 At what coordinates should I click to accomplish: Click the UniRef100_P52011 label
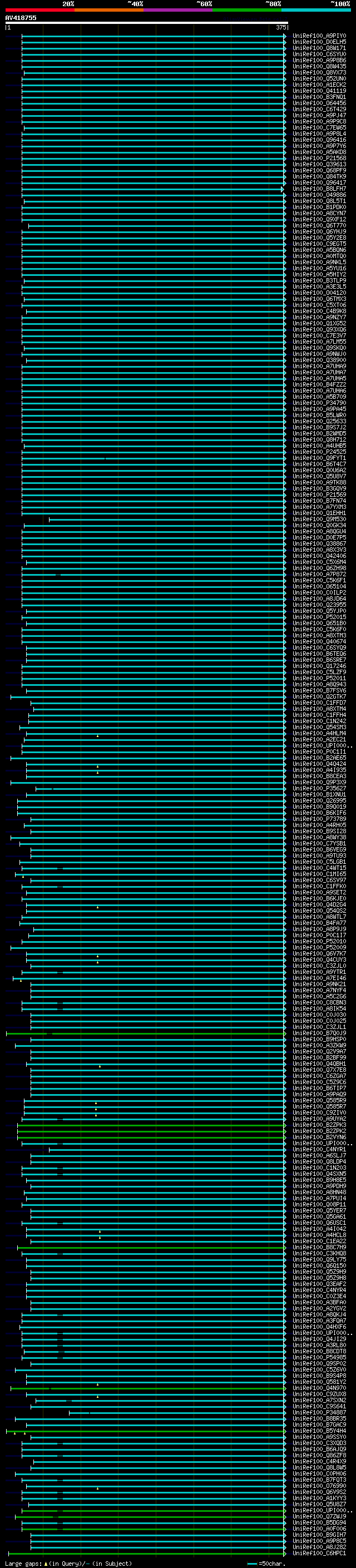pyautogui.click(x=319, y=678)
